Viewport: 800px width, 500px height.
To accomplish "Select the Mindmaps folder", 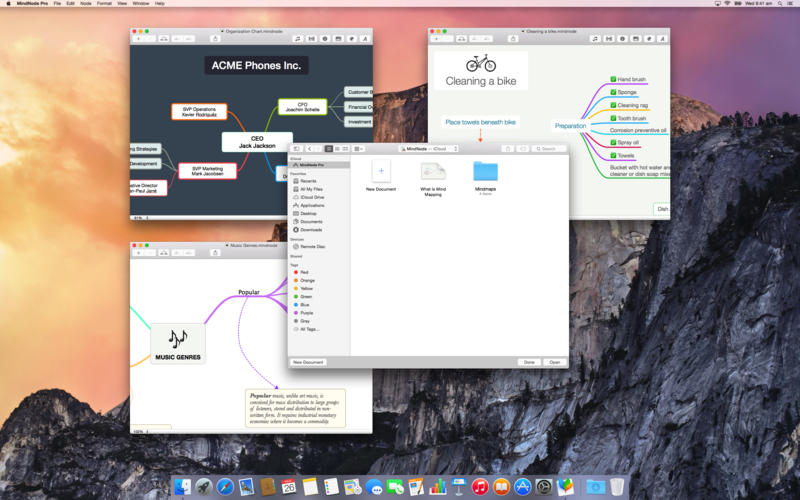I will tap(486, 172).
